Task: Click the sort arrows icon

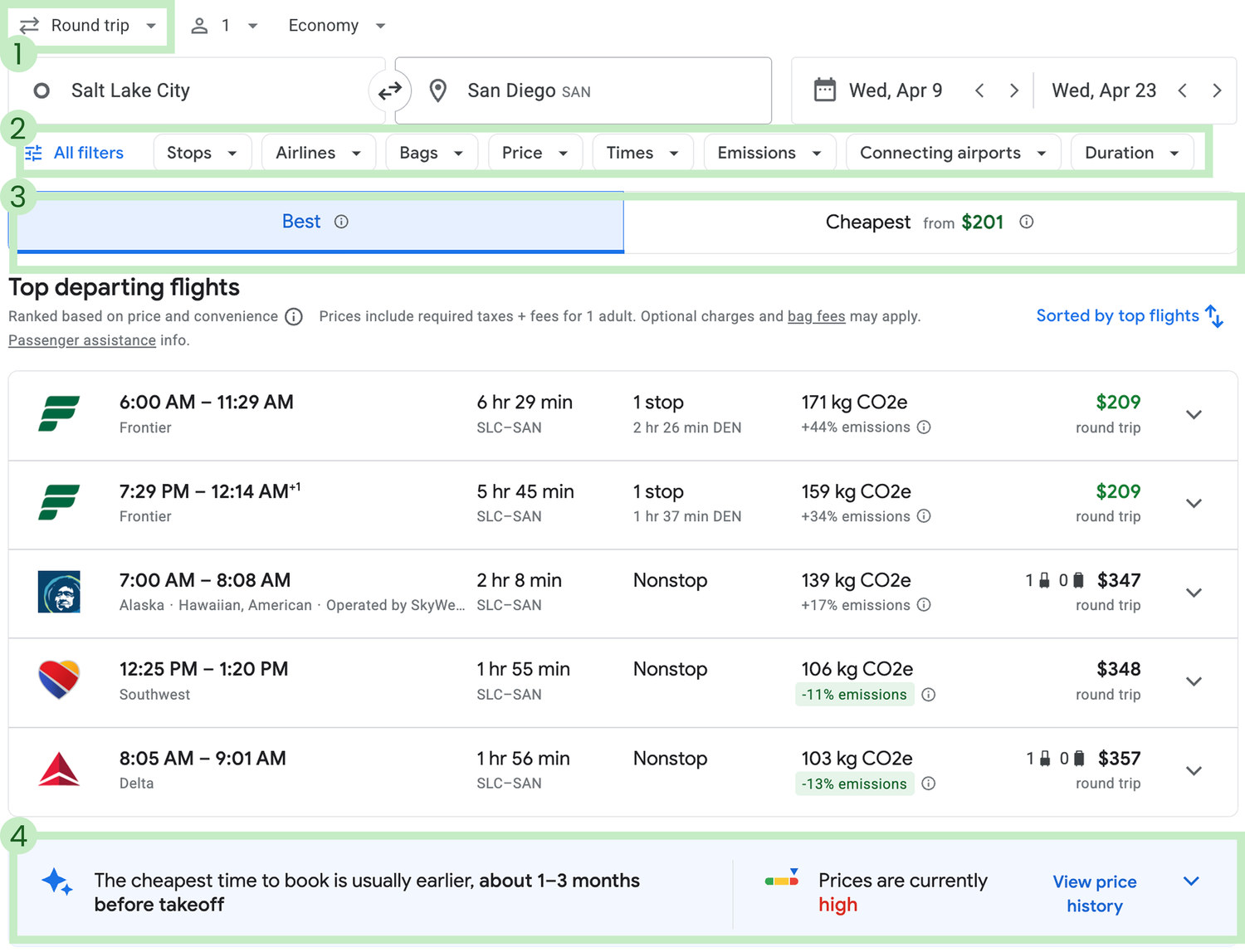Action: pos(1214,316)
